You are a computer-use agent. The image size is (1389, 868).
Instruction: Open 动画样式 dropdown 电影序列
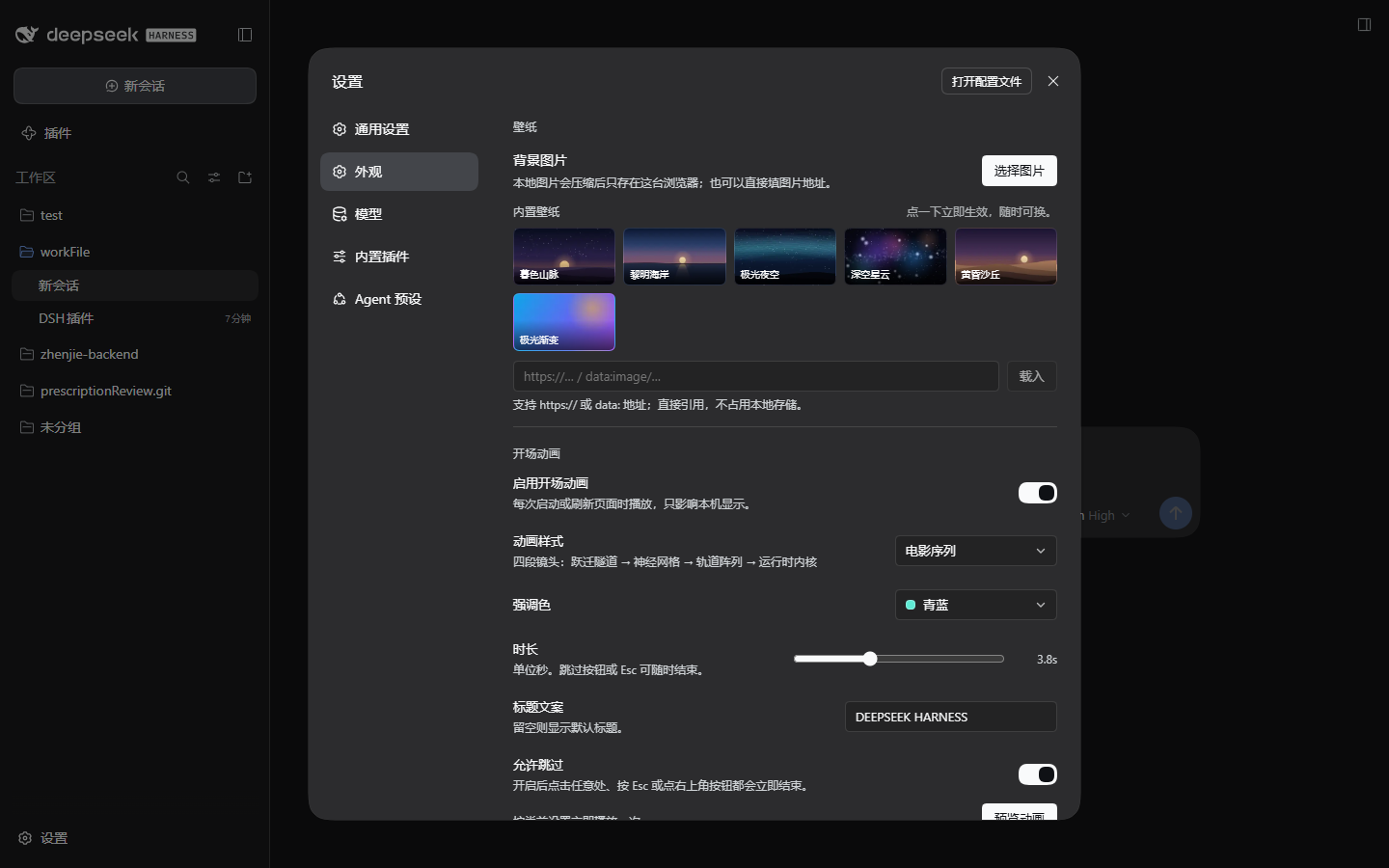coord(975,551)
